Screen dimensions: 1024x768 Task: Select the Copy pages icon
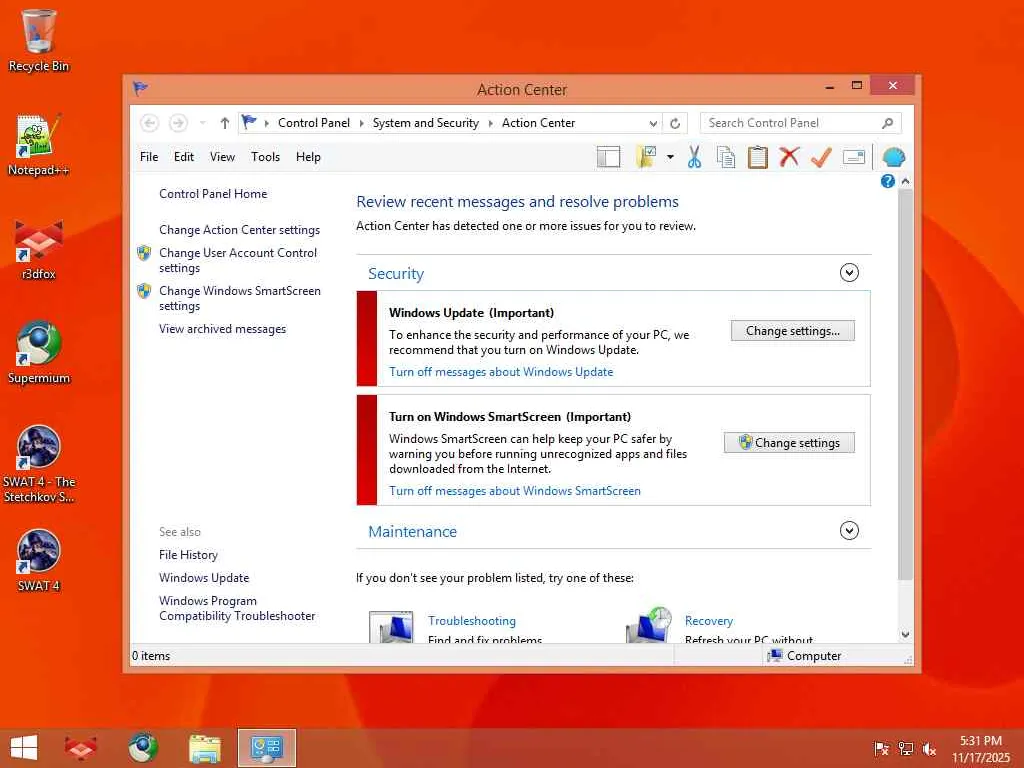(726, 157)
